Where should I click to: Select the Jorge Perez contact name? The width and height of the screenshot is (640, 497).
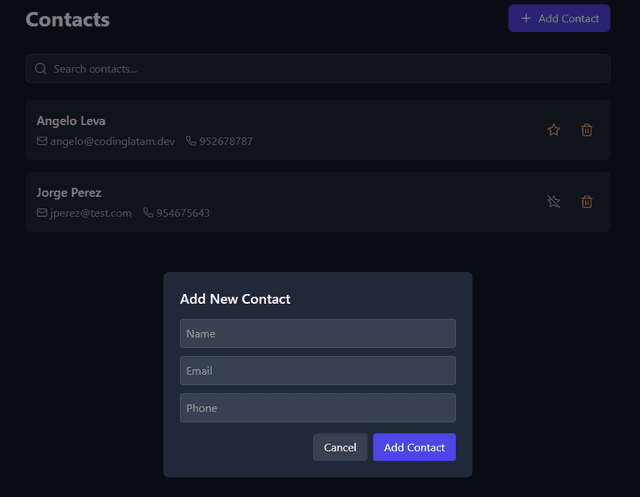pos(69,192)
